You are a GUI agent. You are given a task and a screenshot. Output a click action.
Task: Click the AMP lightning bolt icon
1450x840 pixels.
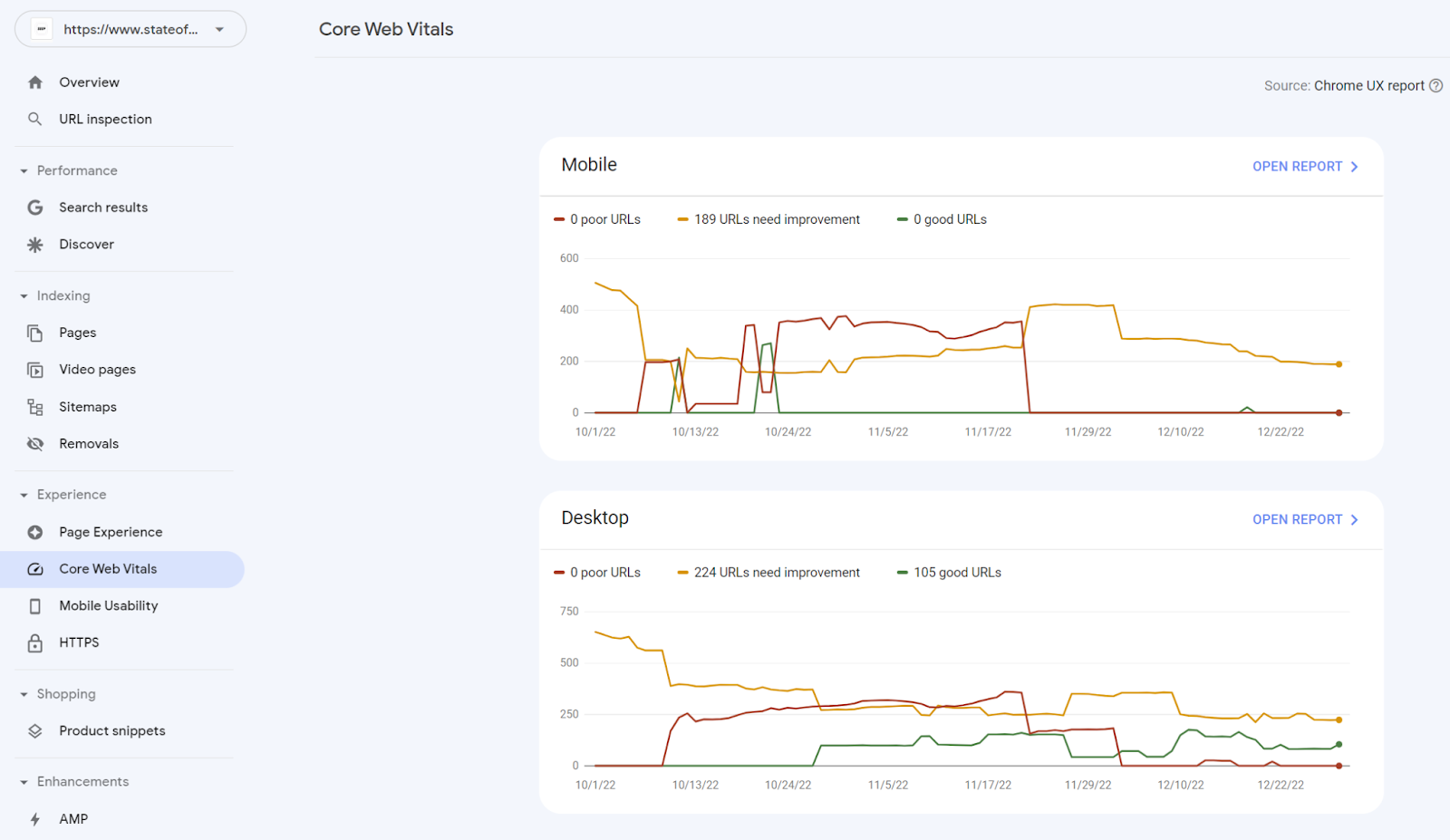coord(35,819)
